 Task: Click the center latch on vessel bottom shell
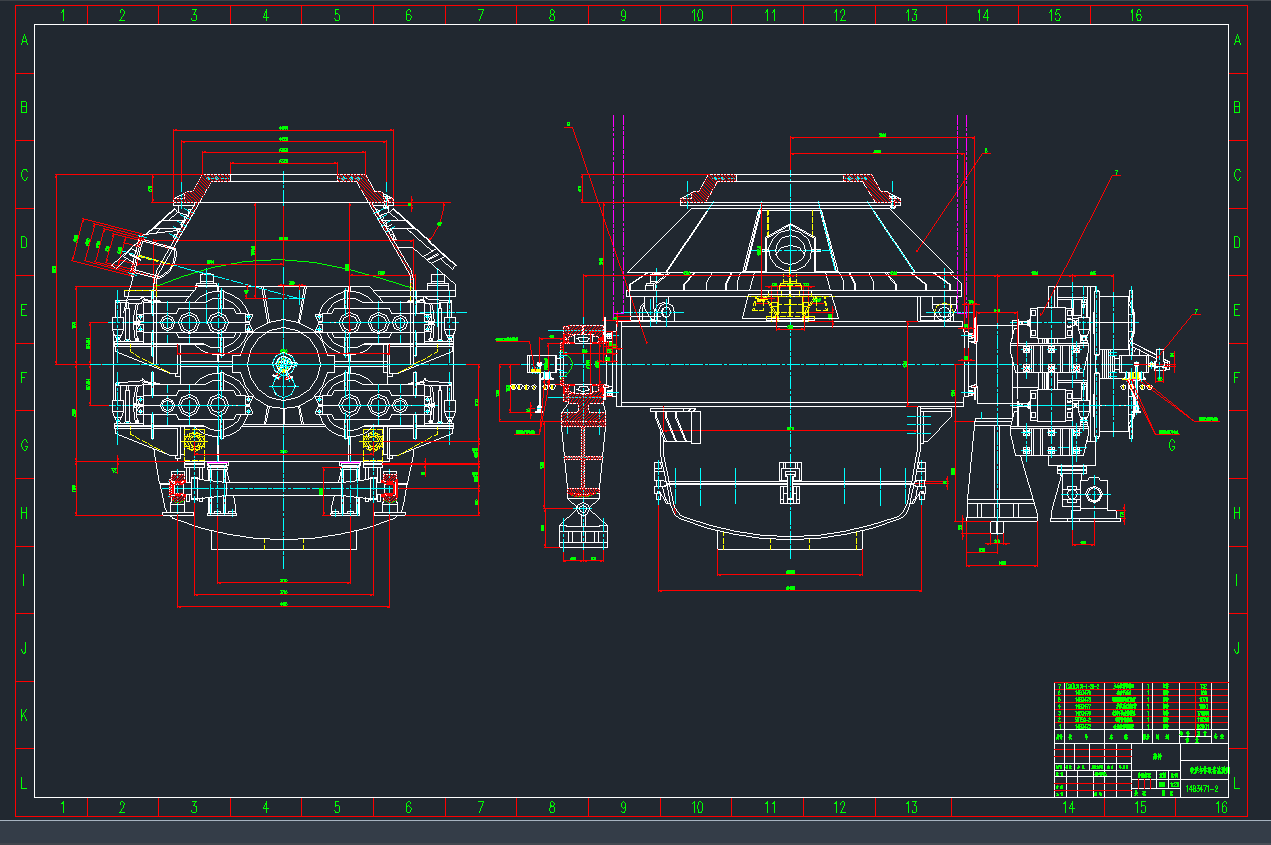click(789, 478)
